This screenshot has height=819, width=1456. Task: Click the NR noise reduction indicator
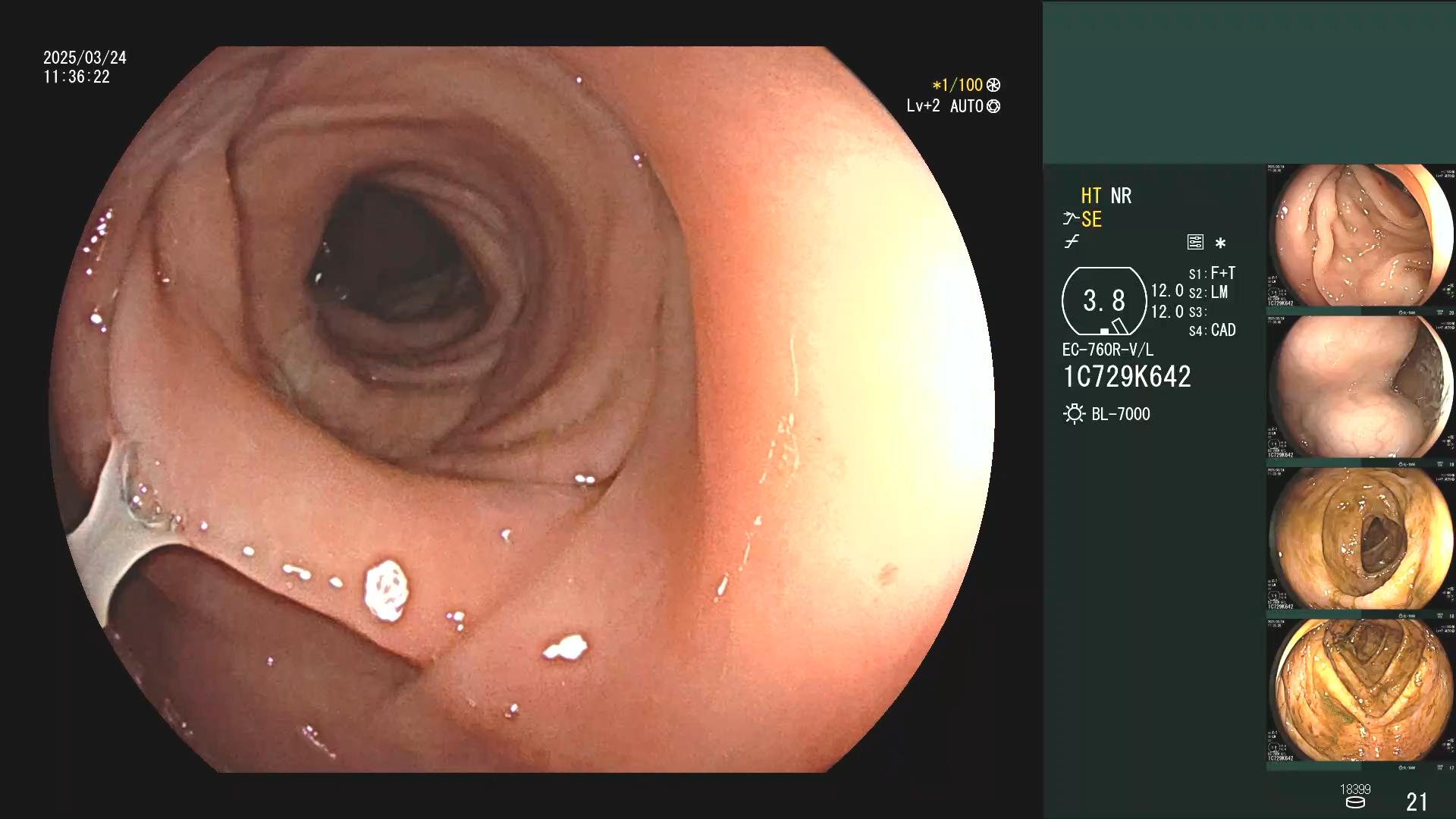tap(1121, 196)
